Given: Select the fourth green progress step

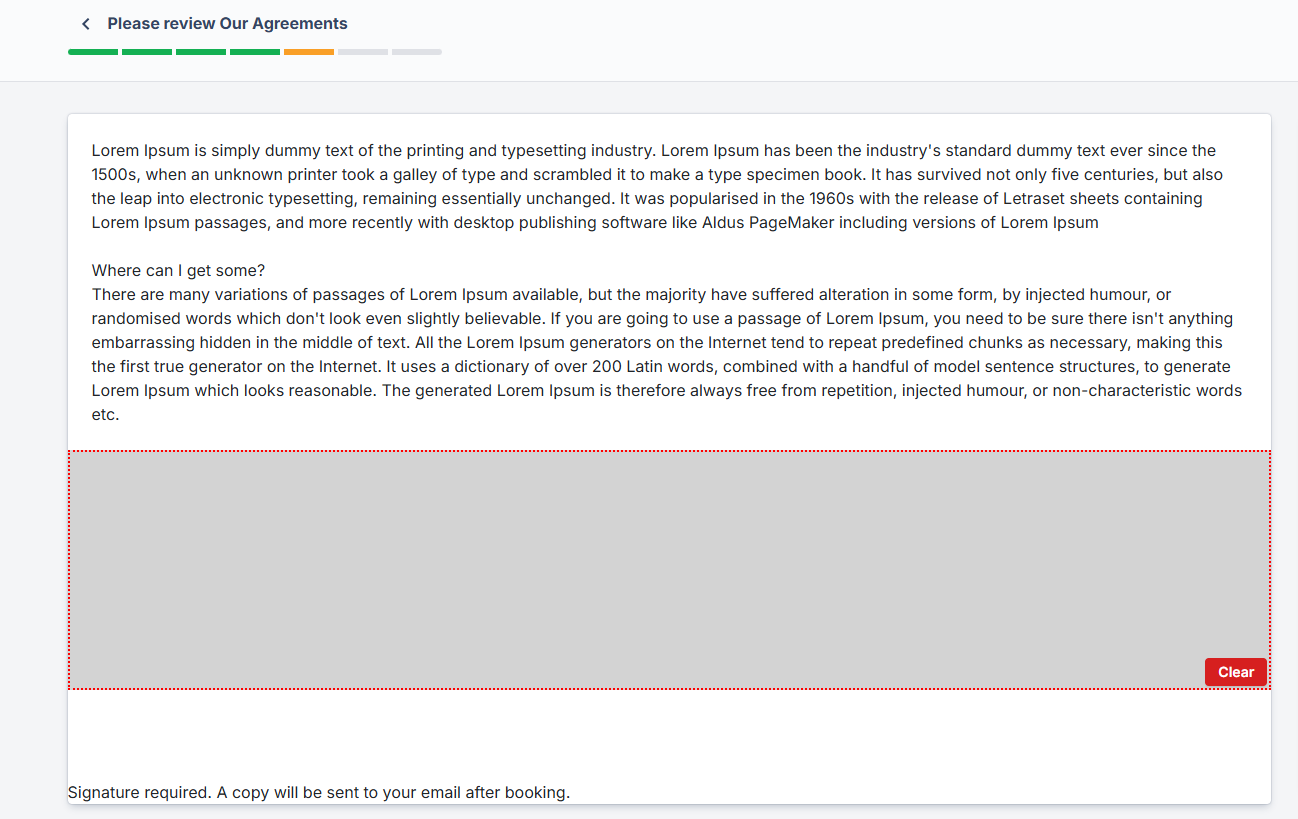Looking at the screenshot, I should point(255,52).
